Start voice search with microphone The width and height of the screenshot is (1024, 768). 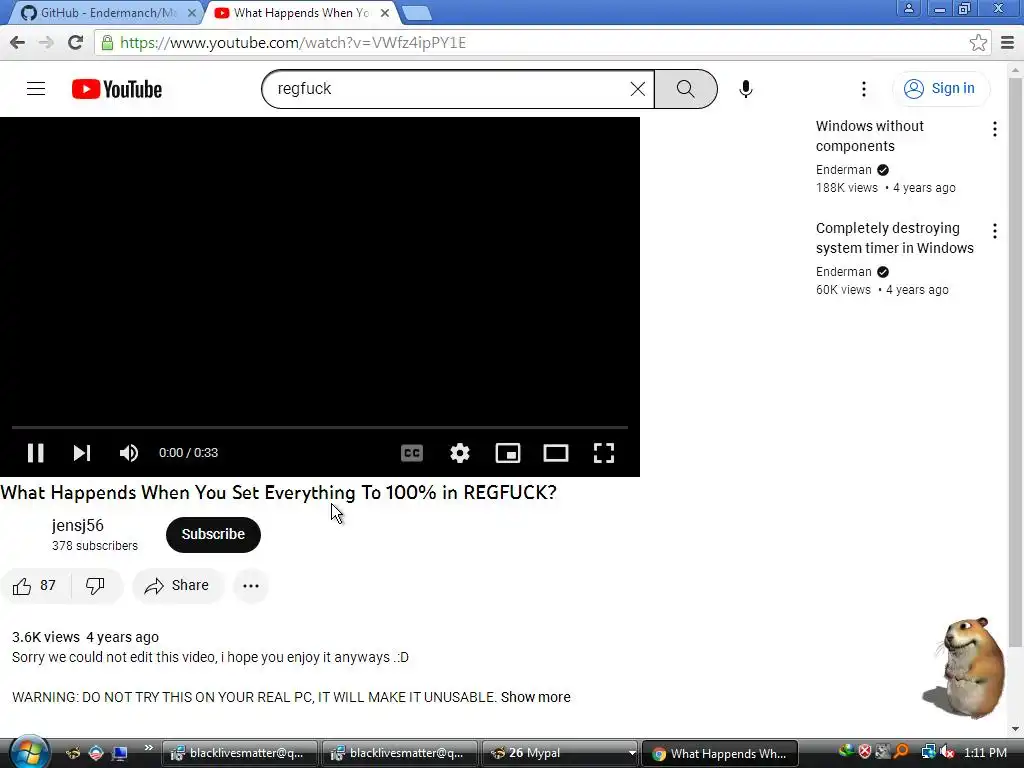click(746, 89)
